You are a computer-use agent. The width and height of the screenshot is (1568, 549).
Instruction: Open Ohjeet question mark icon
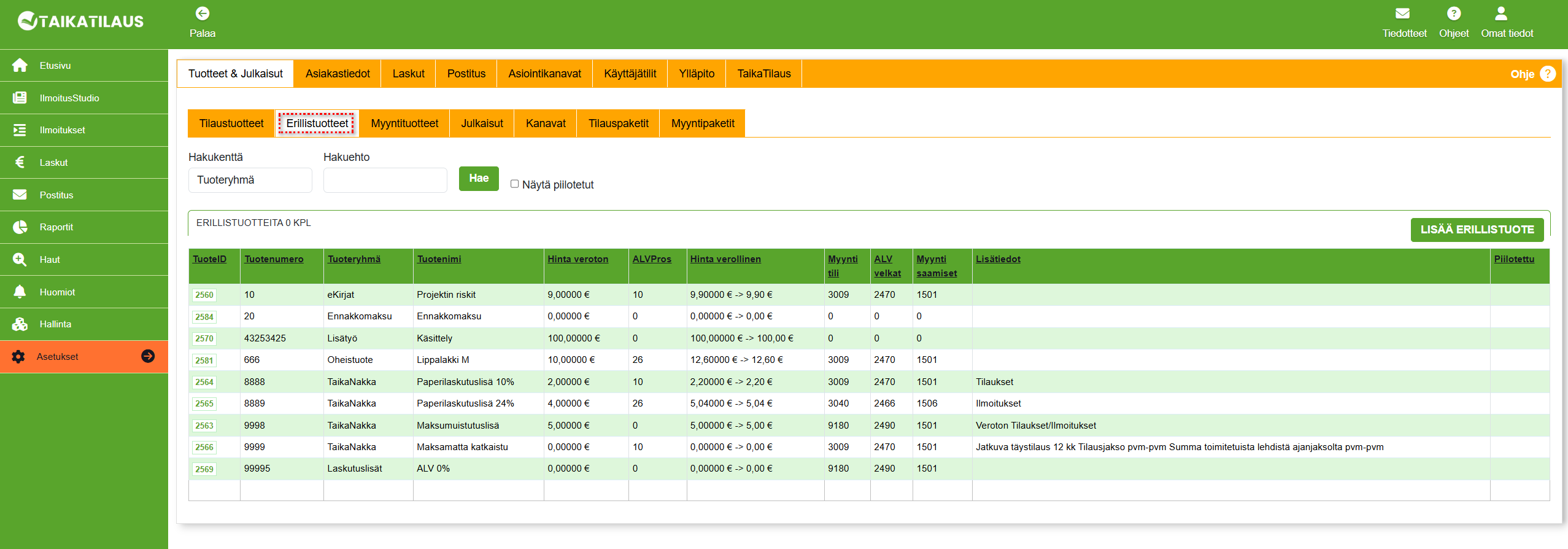point(1453,14)
